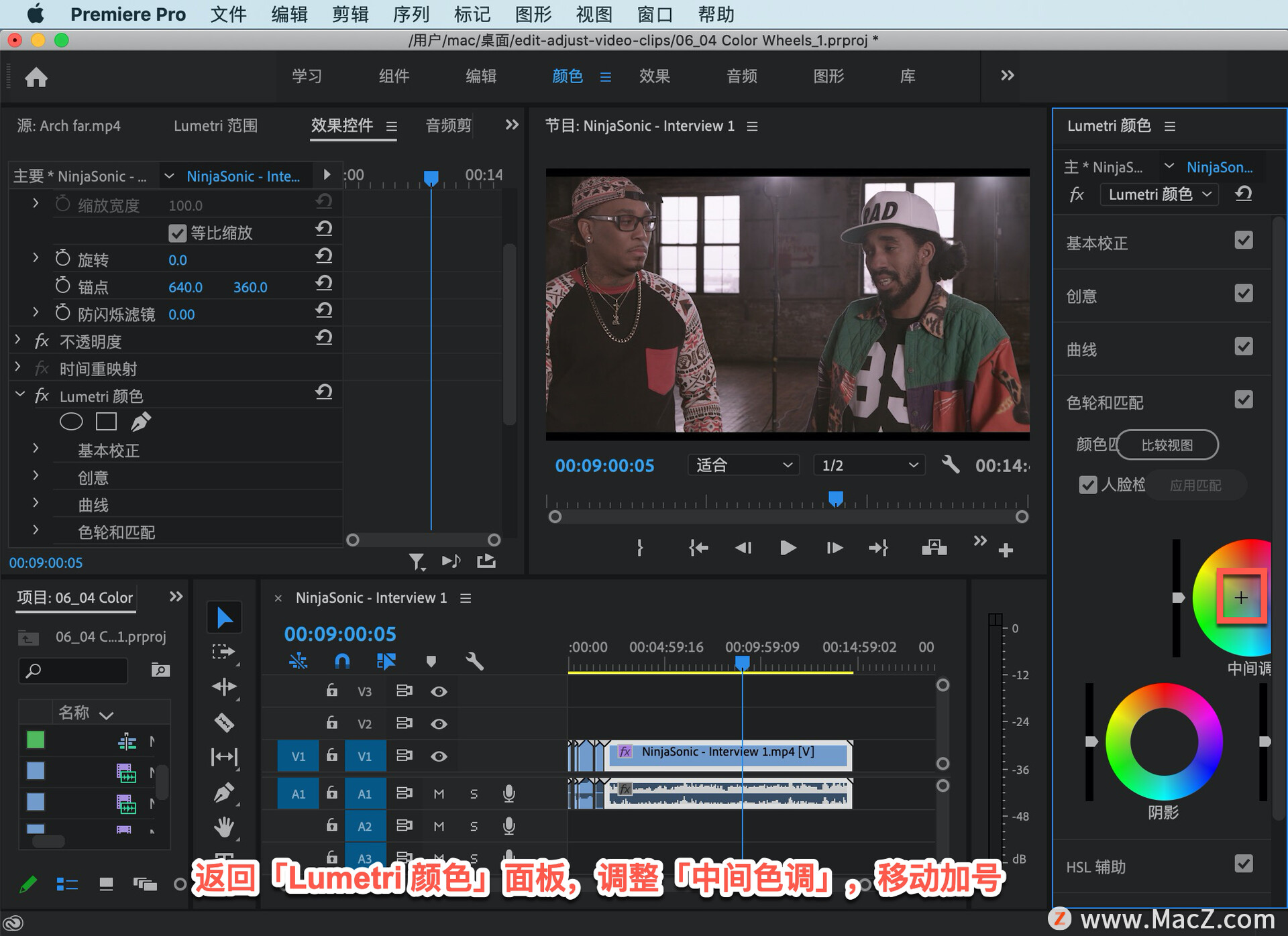Select the Pen tool in tools panel
Screen dimensions: 1288x936
(224, 793)
